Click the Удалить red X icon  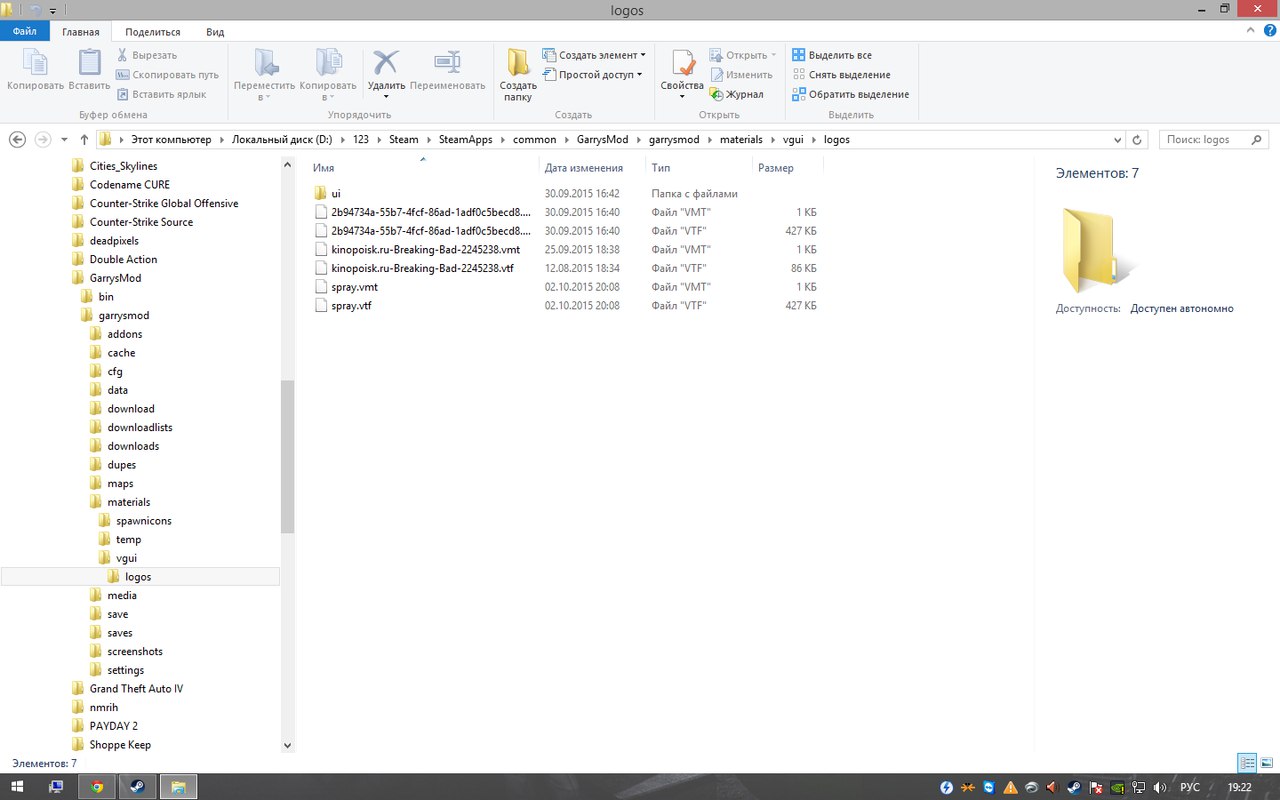click(386, 62)
